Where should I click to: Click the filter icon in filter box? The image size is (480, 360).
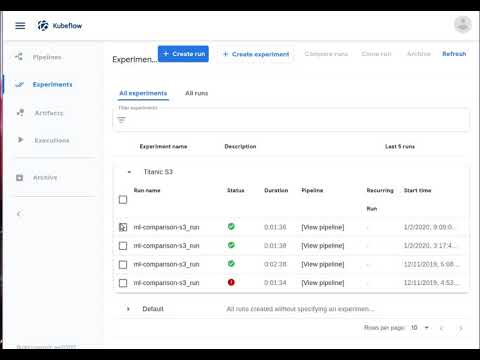(x=121, y=120)
